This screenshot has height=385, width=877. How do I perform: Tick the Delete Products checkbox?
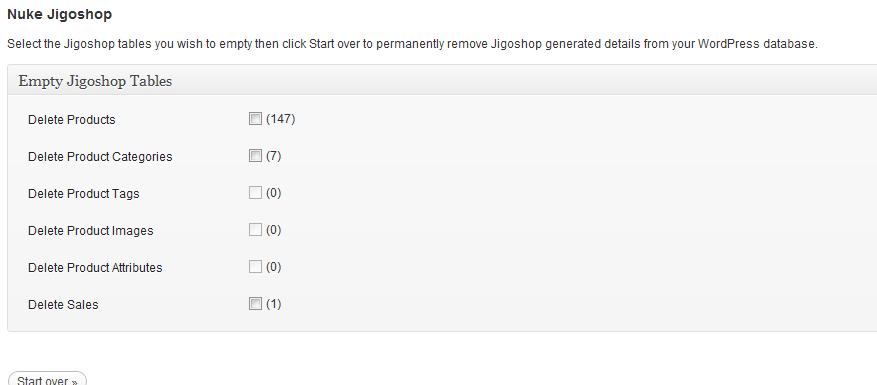pos(255,119)
